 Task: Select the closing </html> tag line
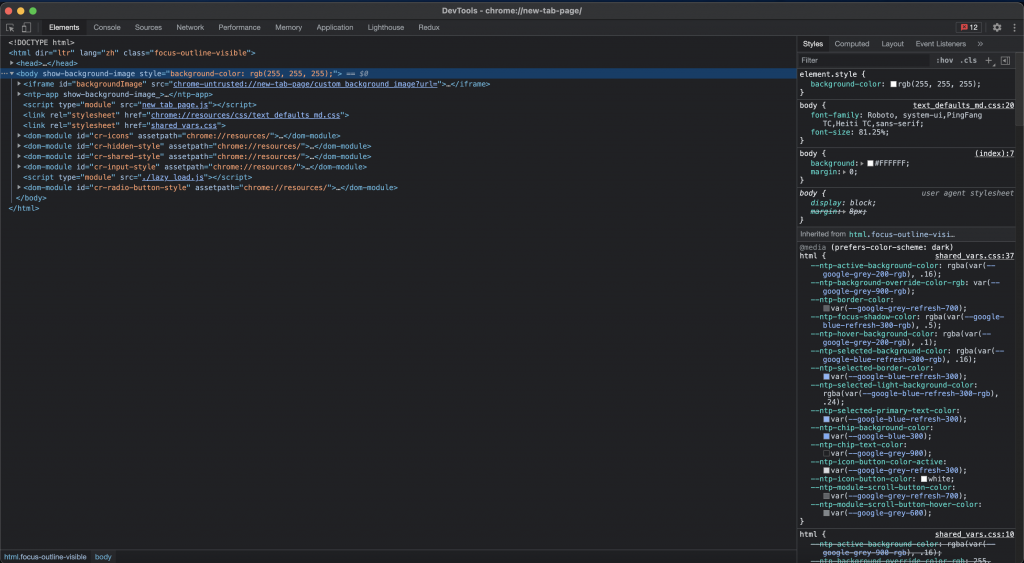[x=24, y=208]
